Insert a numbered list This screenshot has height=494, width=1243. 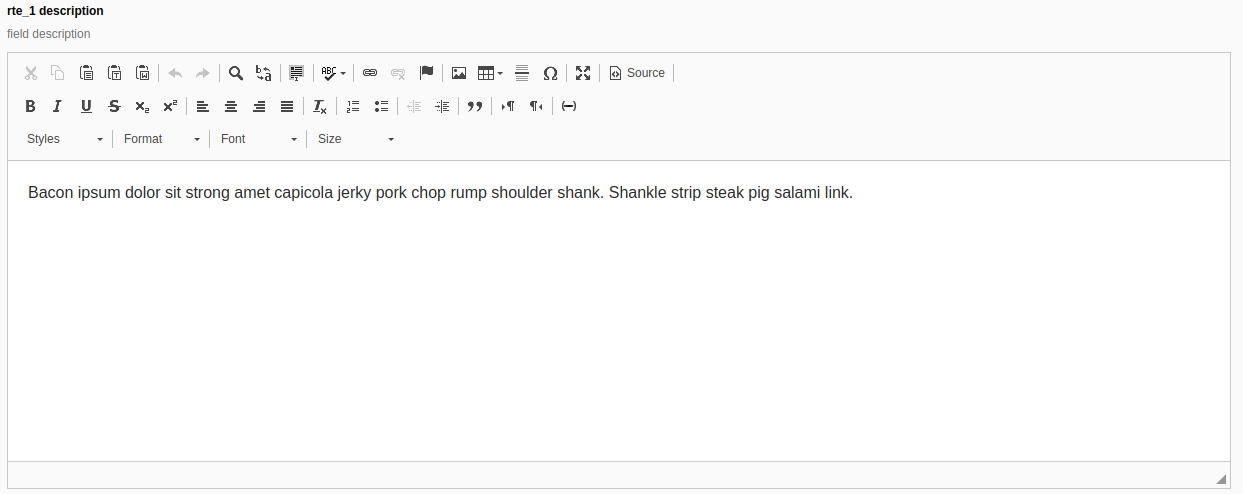(x=352, y=106)
